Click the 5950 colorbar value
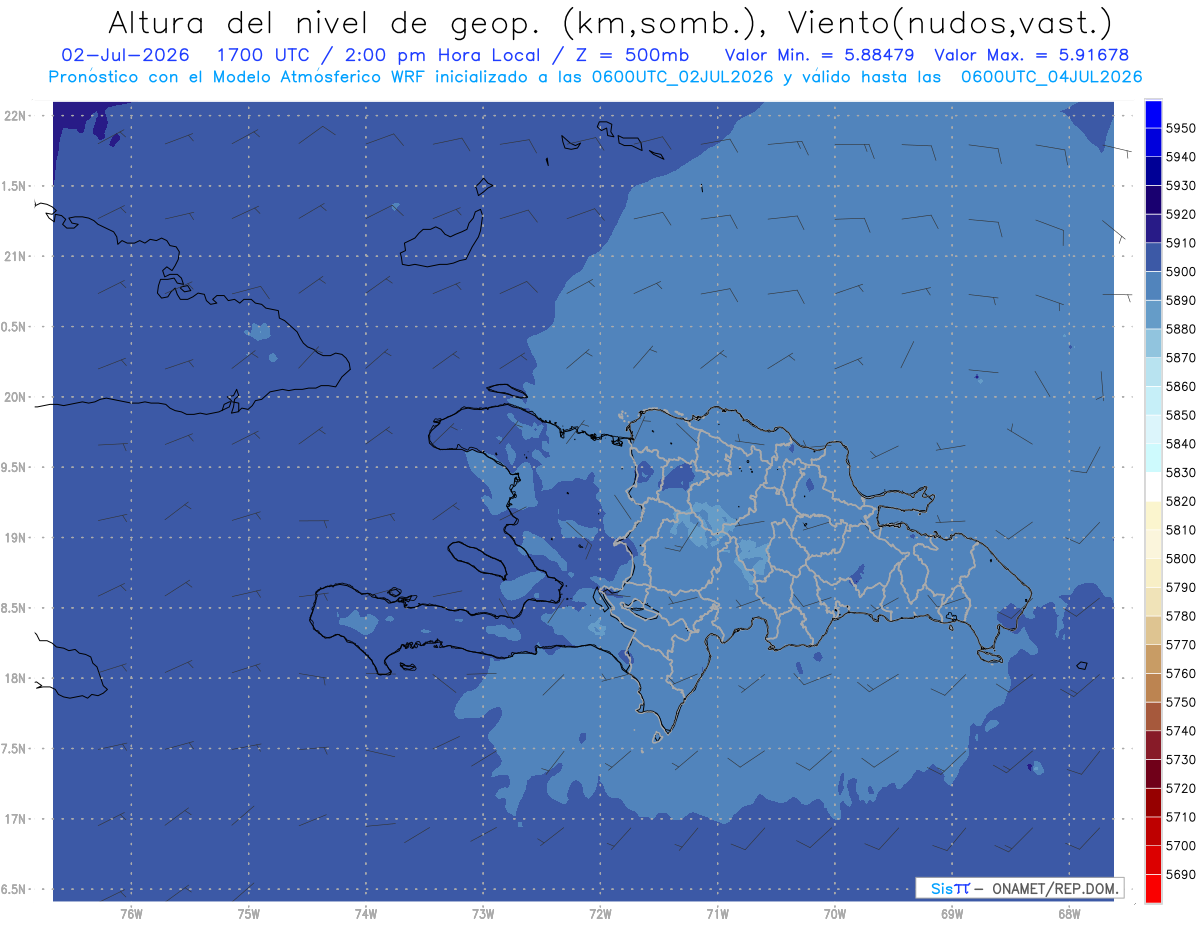Image resolution: width=1200 pixels, height=927 pixels. point(1180,128)
